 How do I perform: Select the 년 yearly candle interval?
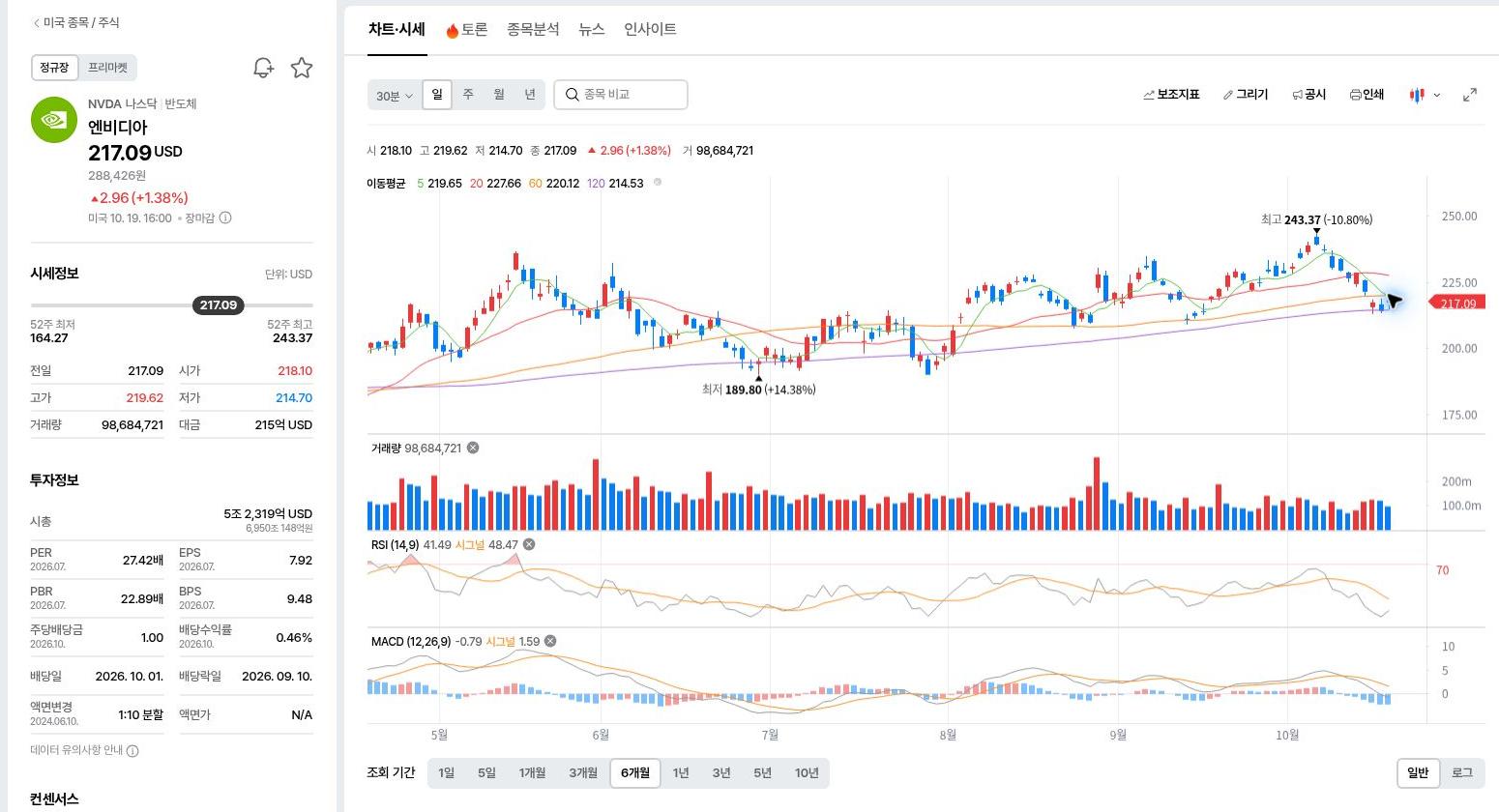(x=530, y=95)
